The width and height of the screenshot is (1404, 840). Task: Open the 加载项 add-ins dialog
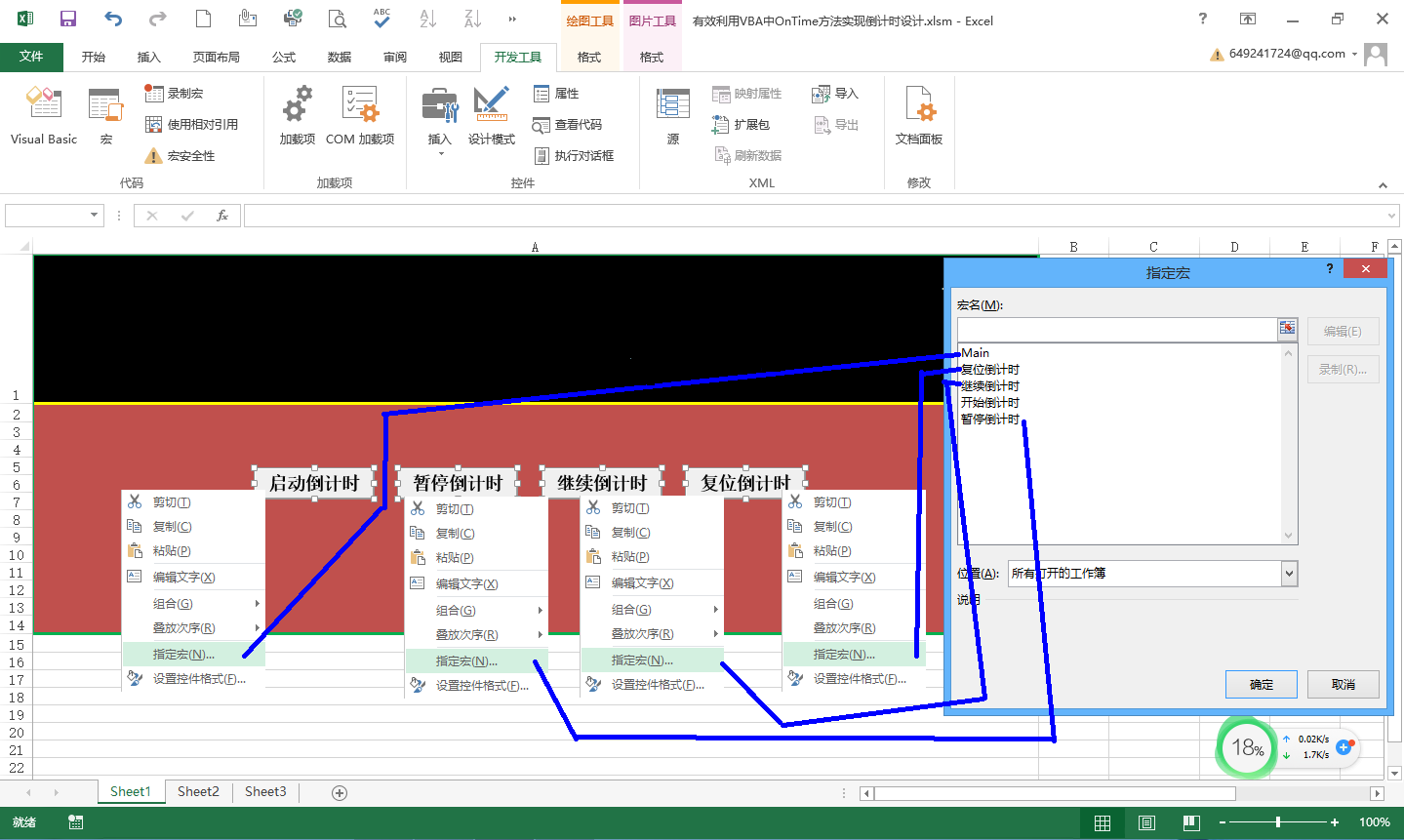298,115
